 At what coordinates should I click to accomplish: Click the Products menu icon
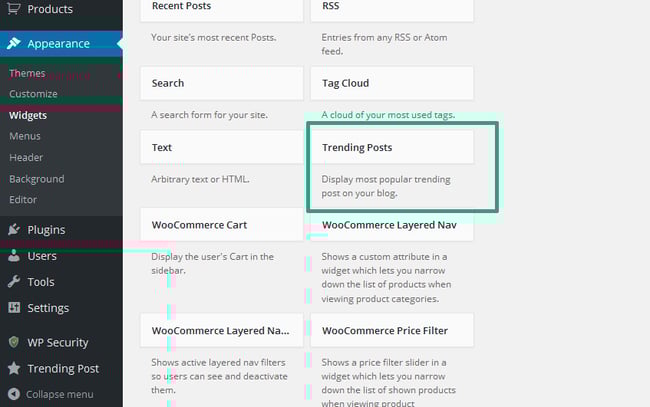[13, 10]
